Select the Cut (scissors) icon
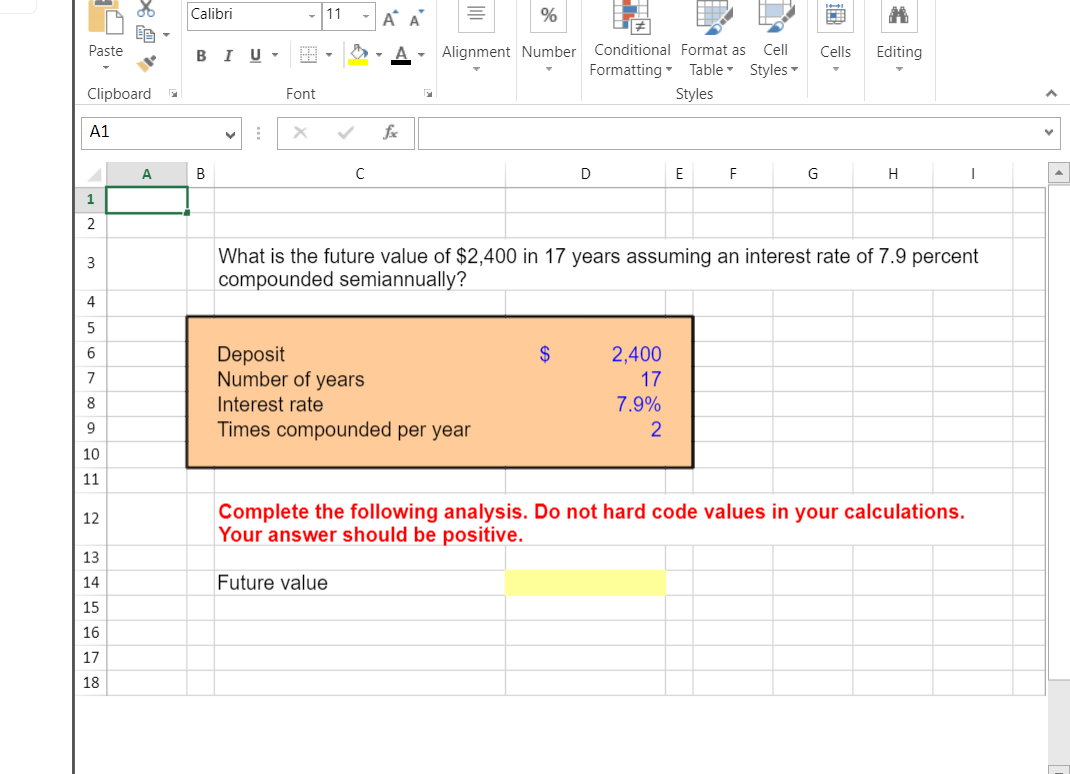 pos(147,9)
